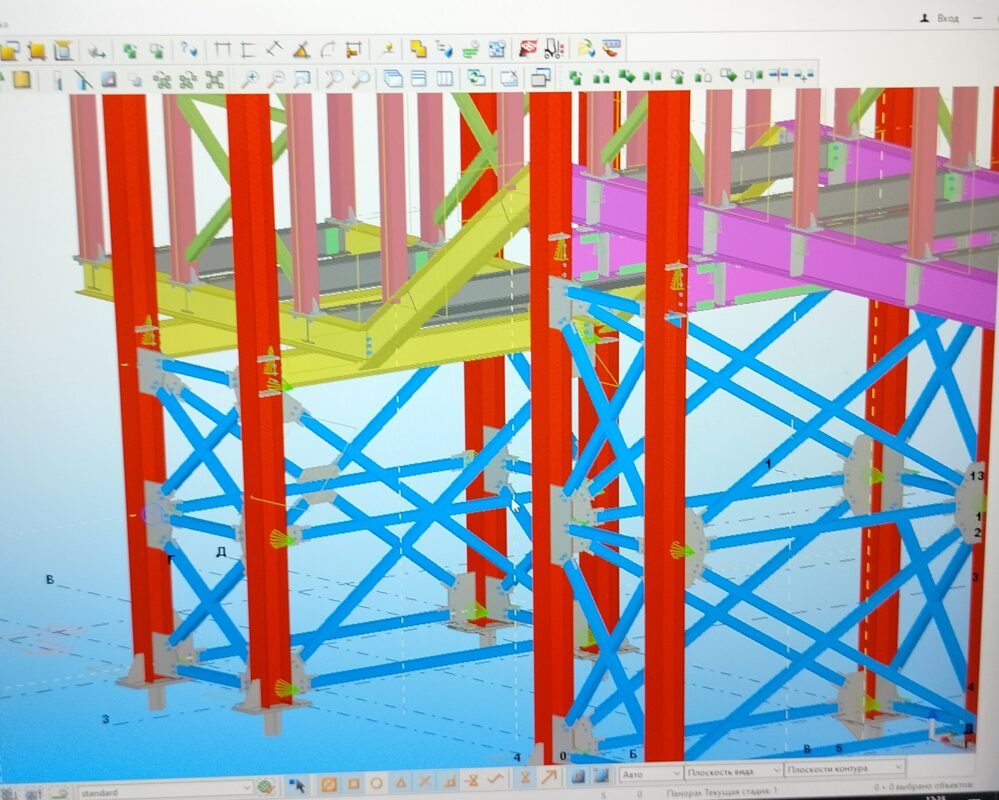Toggle the circle snap switch in bottom bar

tap(376, 782)
